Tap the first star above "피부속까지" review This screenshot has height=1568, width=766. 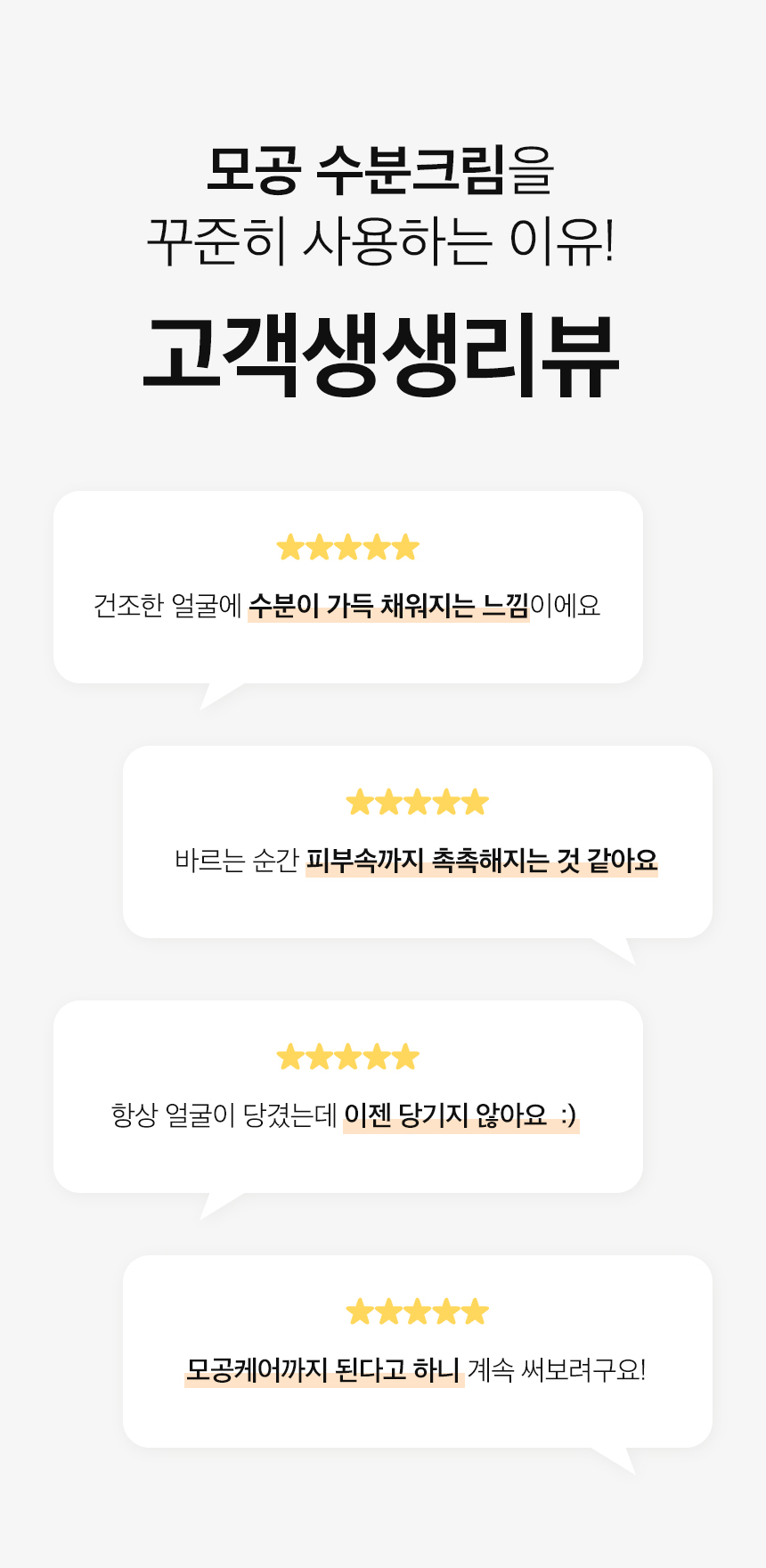(360, 802)
